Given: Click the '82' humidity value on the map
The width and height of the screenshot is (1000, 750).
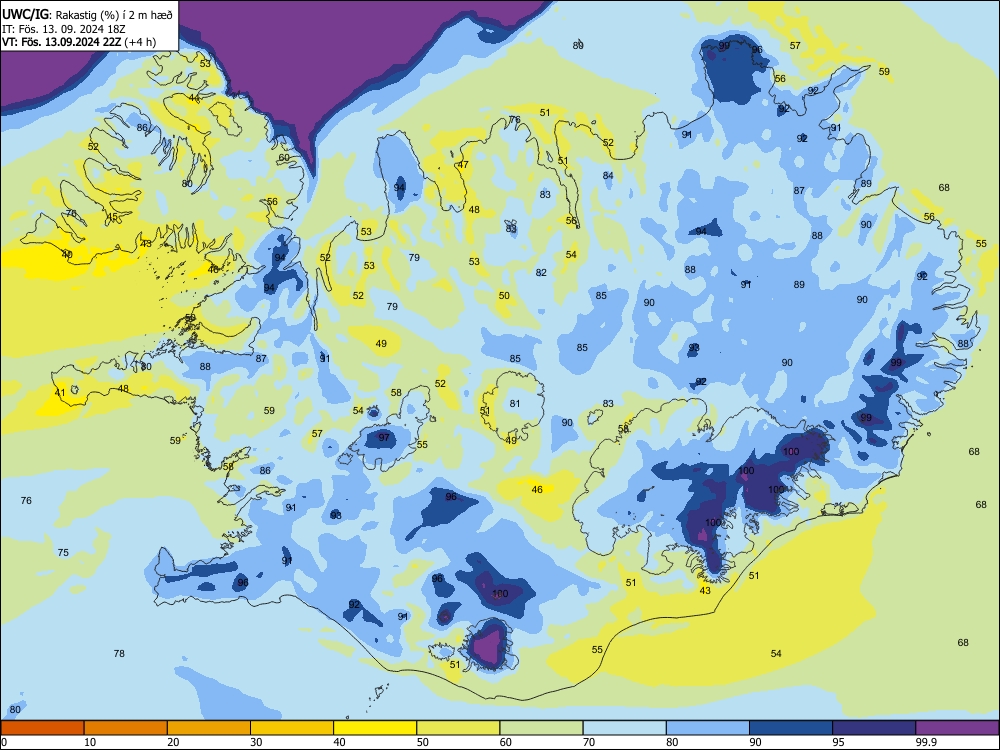Looking at the screenshot, I should pyautogui.click(x=541, y=273).
